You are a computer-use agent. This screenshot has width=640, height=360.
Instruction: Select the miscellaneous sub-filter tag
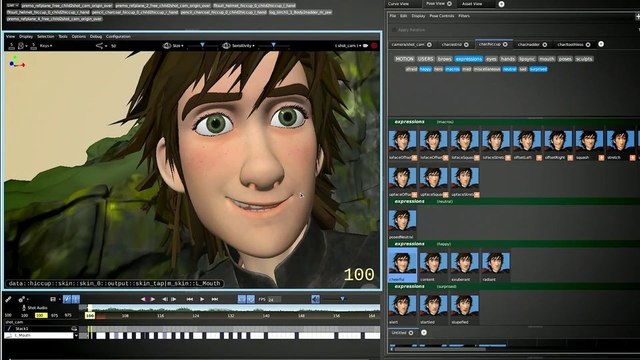[487, 69]
